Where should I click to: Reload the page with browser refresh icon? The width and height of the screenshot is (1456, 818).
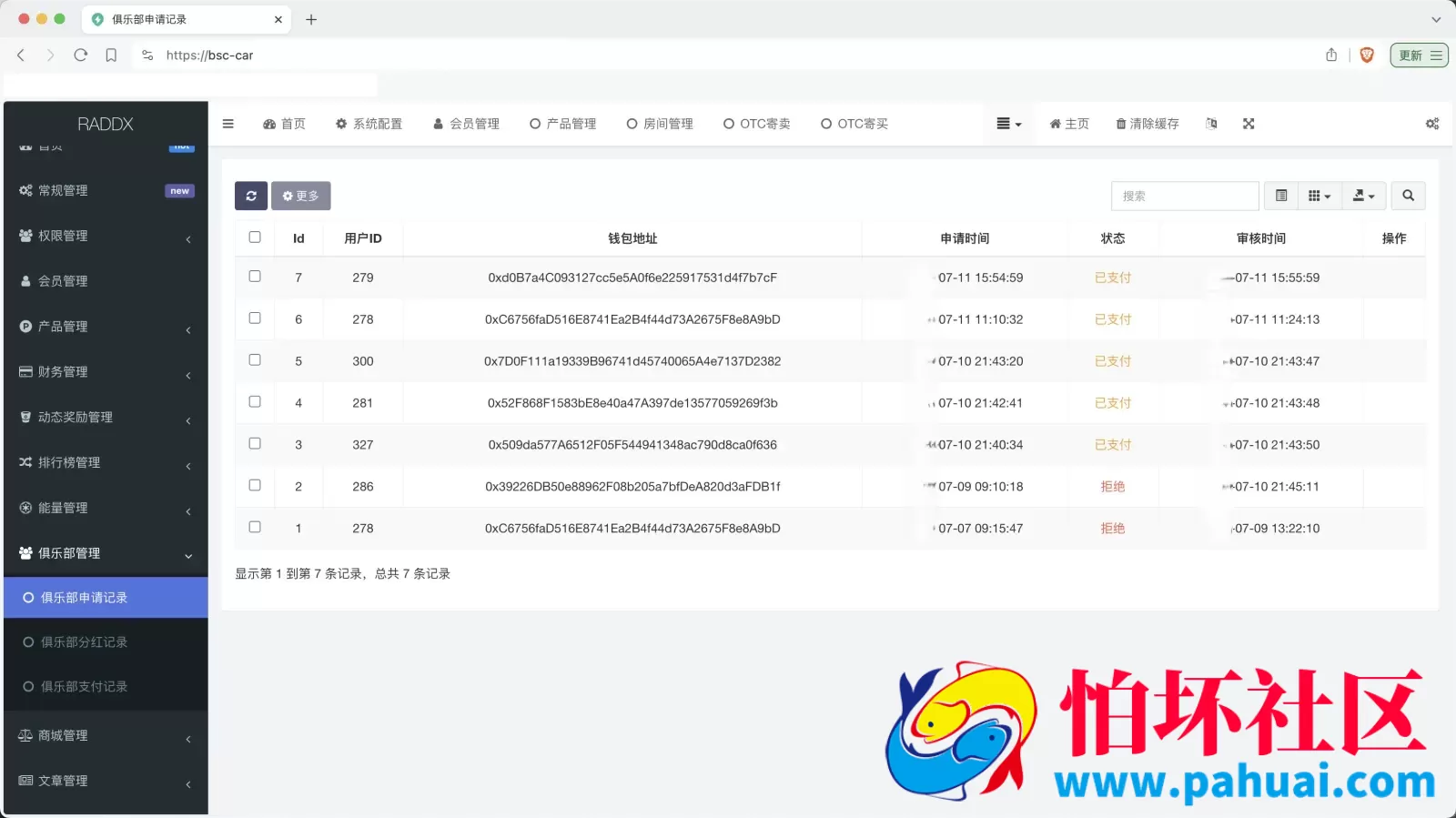[x=80, y=56]
